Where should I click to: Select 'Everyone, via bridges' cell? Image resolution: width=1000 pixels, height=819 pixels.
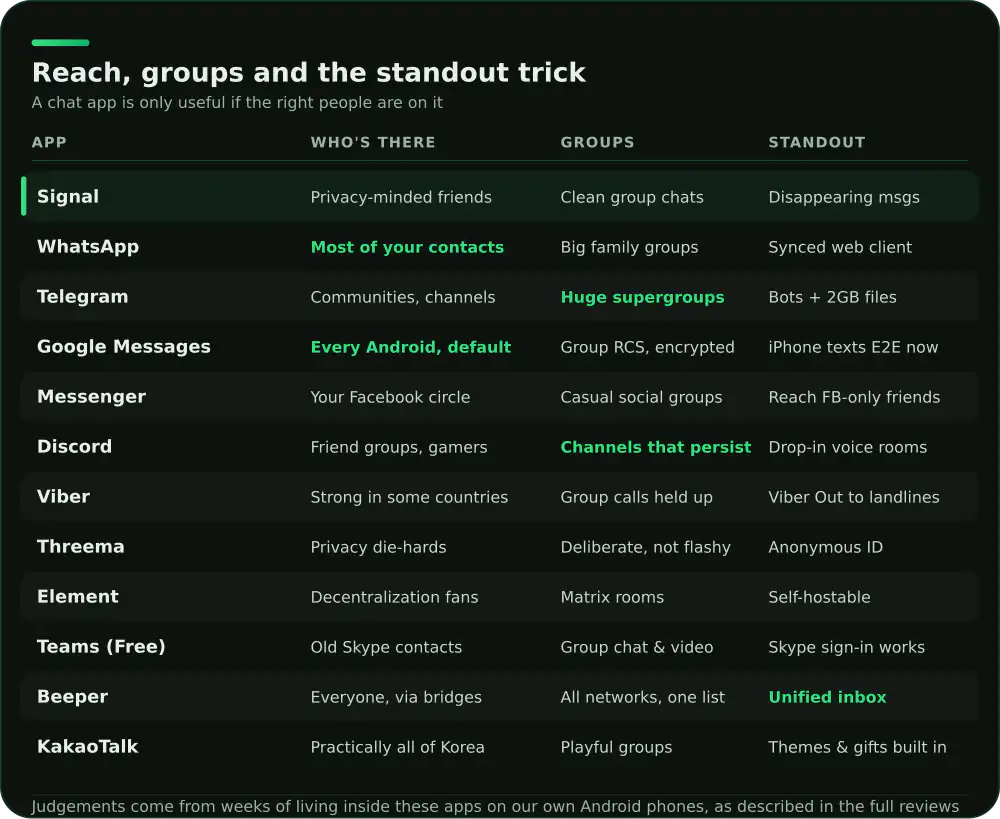click(x=396, y=697)
